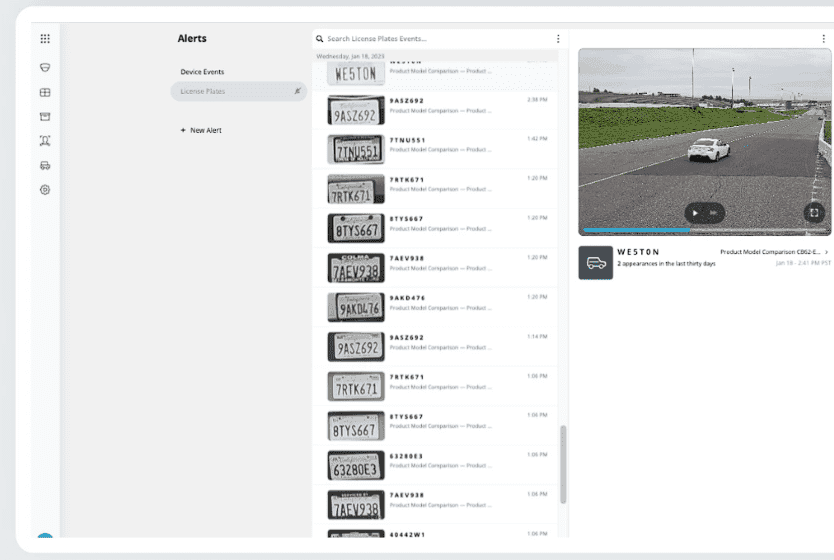Open the archive box icon in sidebar
This screenshot has height=560, width=834.
(45, 116)
